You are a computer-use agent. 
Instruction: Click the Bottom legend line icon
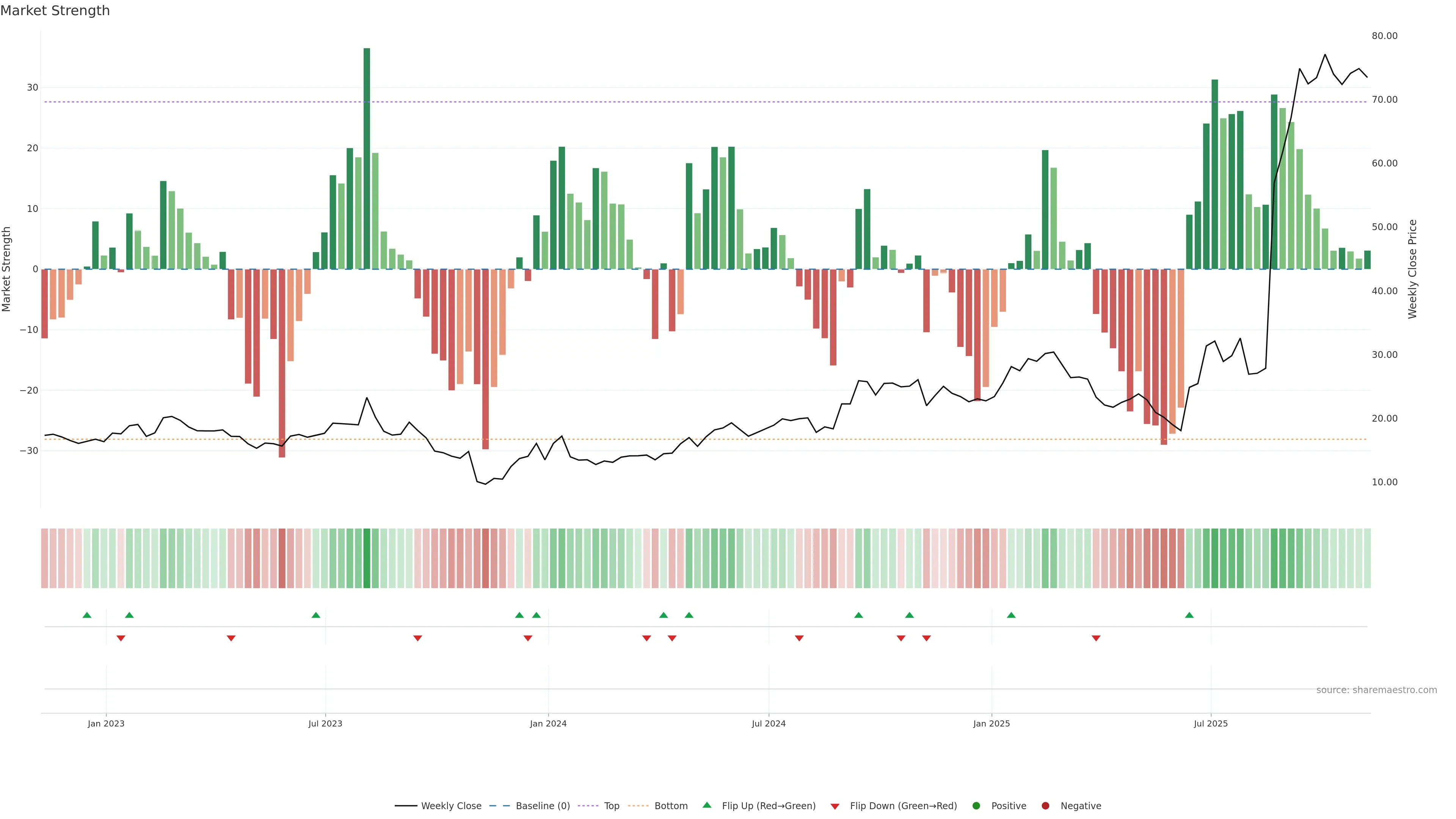[x=638, y=806]
